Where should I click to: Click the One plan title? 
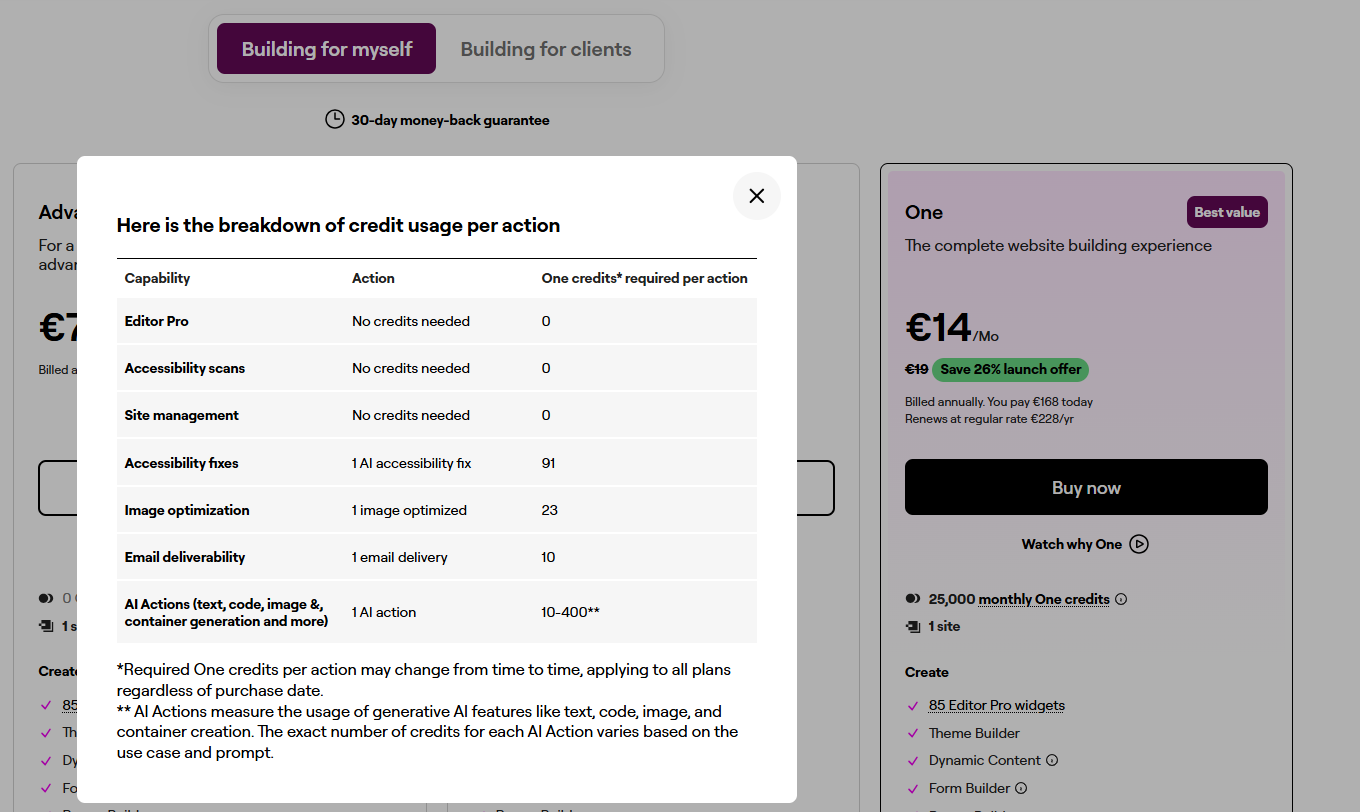(924, 212)
